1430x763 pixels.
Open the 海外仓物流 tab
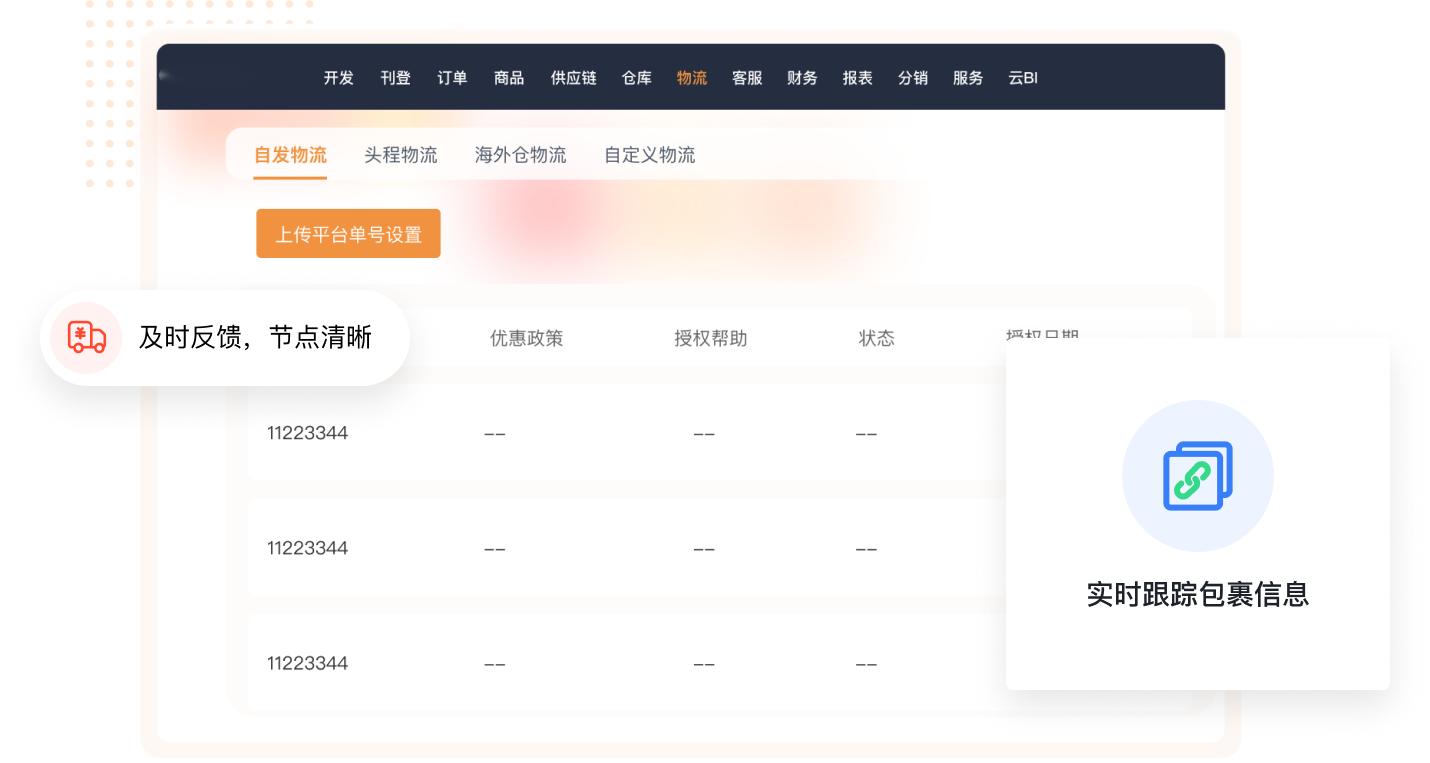coord(520,155)
